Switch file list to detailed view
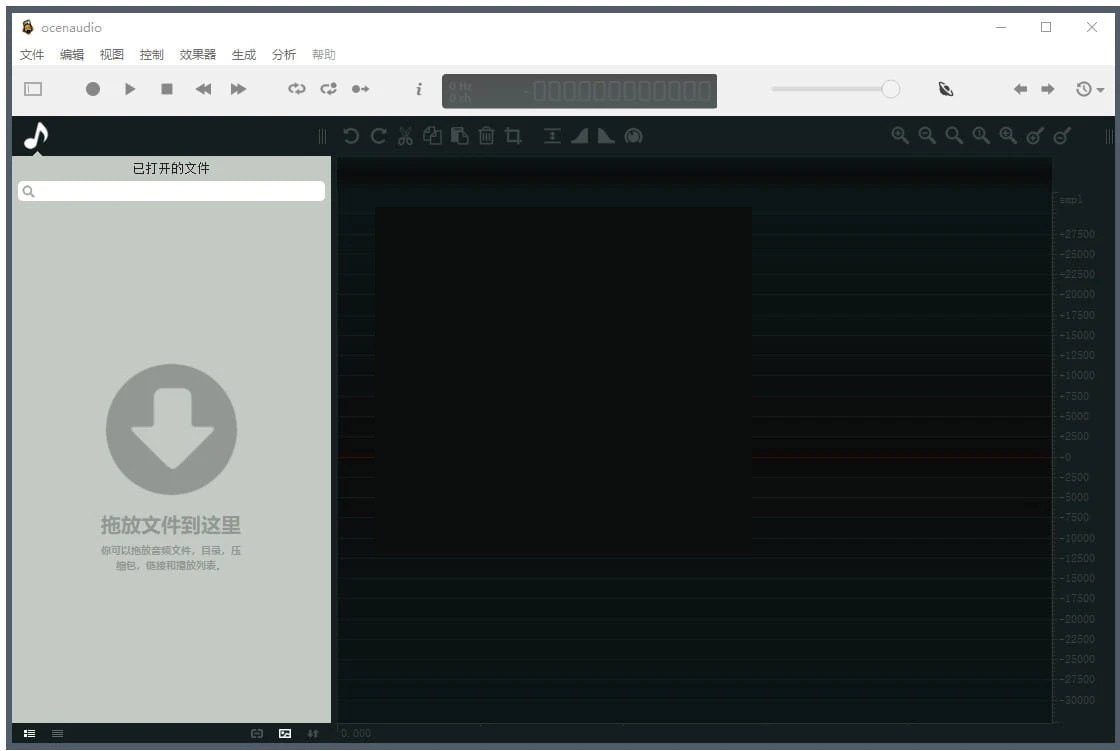This screenshot has width=1120, height=751. point(29,734)
